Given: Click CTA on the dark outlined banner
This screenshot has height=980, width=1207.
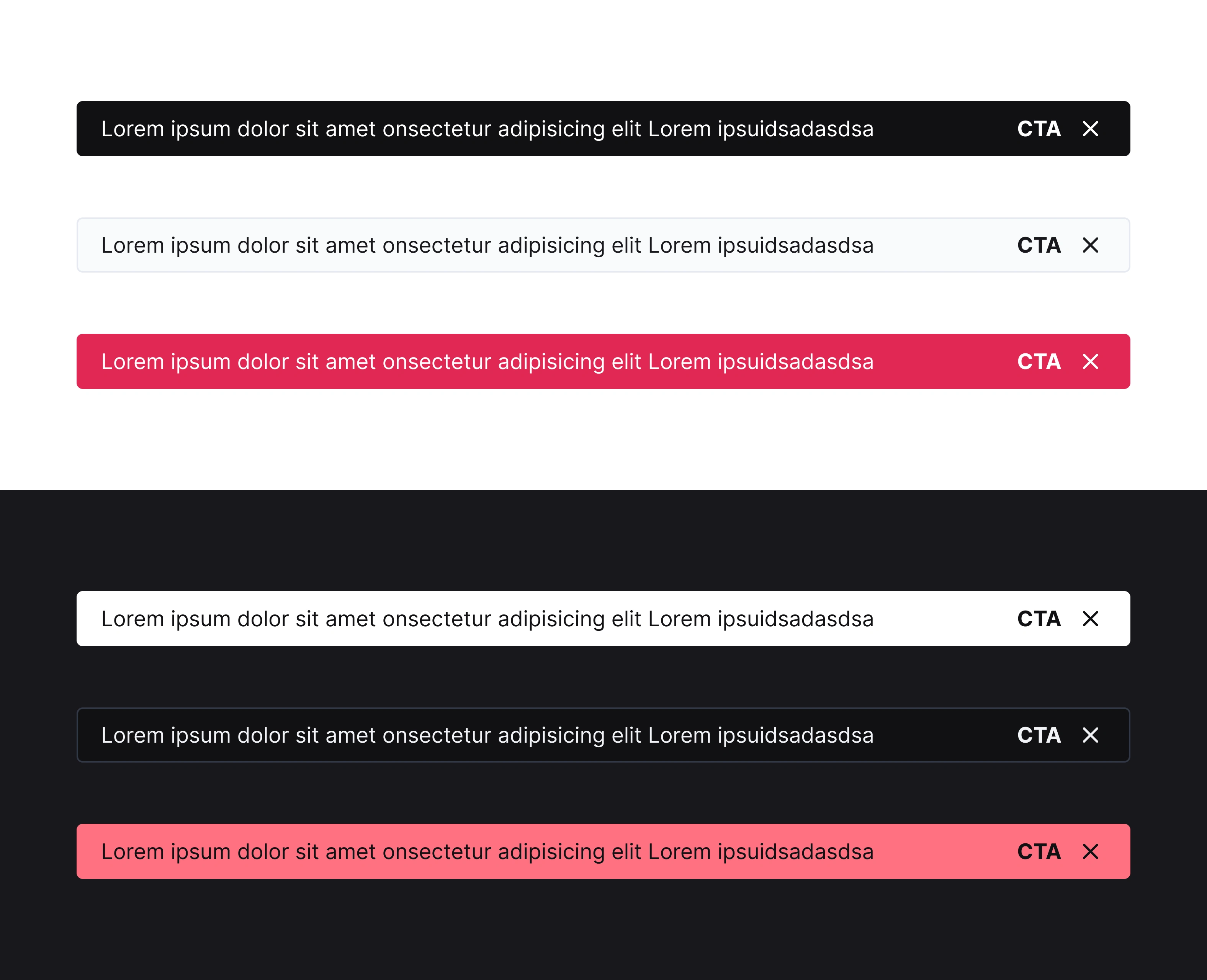Looking at the screenshot, I should (x=1039, y=735).
